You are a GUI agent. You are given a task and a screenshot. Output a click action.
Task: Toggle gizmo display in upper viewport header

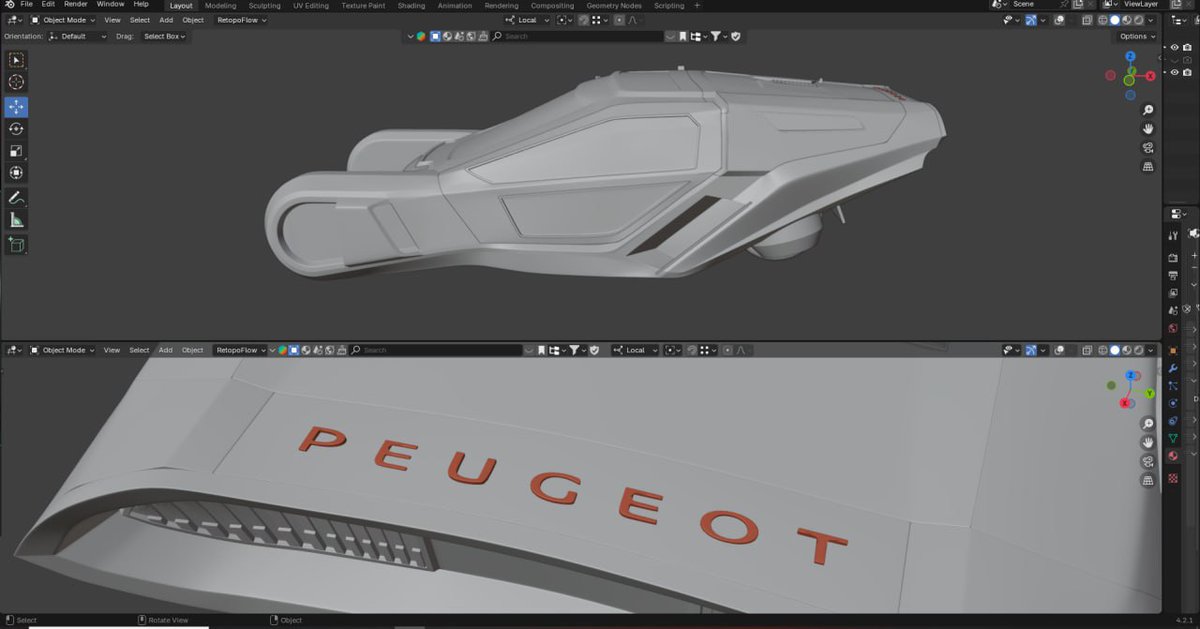pyautogui.click(x=1031, y=20)
